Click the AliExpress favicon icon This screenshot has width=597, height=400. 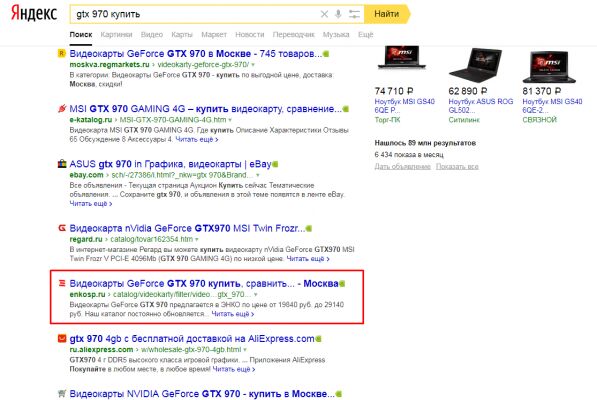pos(62,338)
